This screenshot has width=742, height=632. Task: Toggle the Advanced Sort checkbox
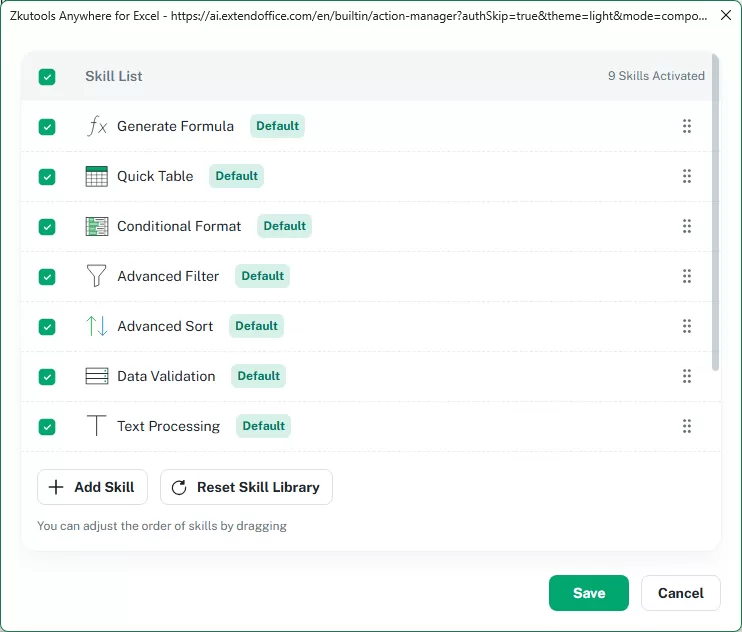coord(47,327)
